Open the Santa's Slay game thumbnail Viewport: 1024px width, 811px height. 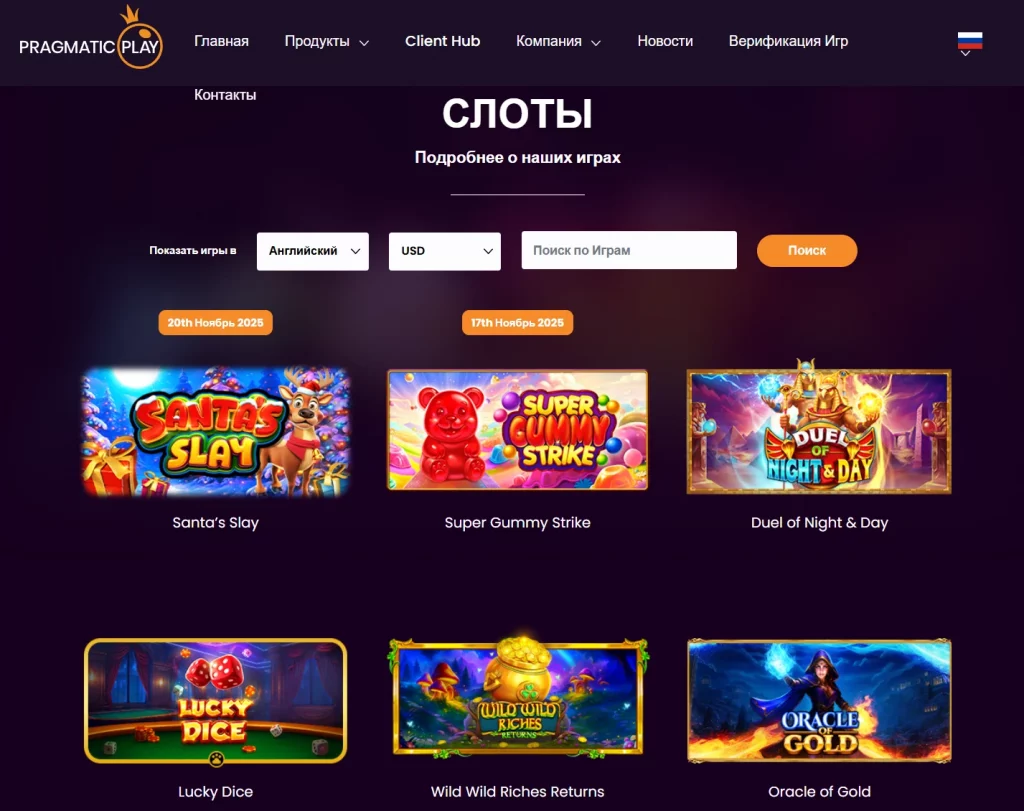click(x=216, y=432)
